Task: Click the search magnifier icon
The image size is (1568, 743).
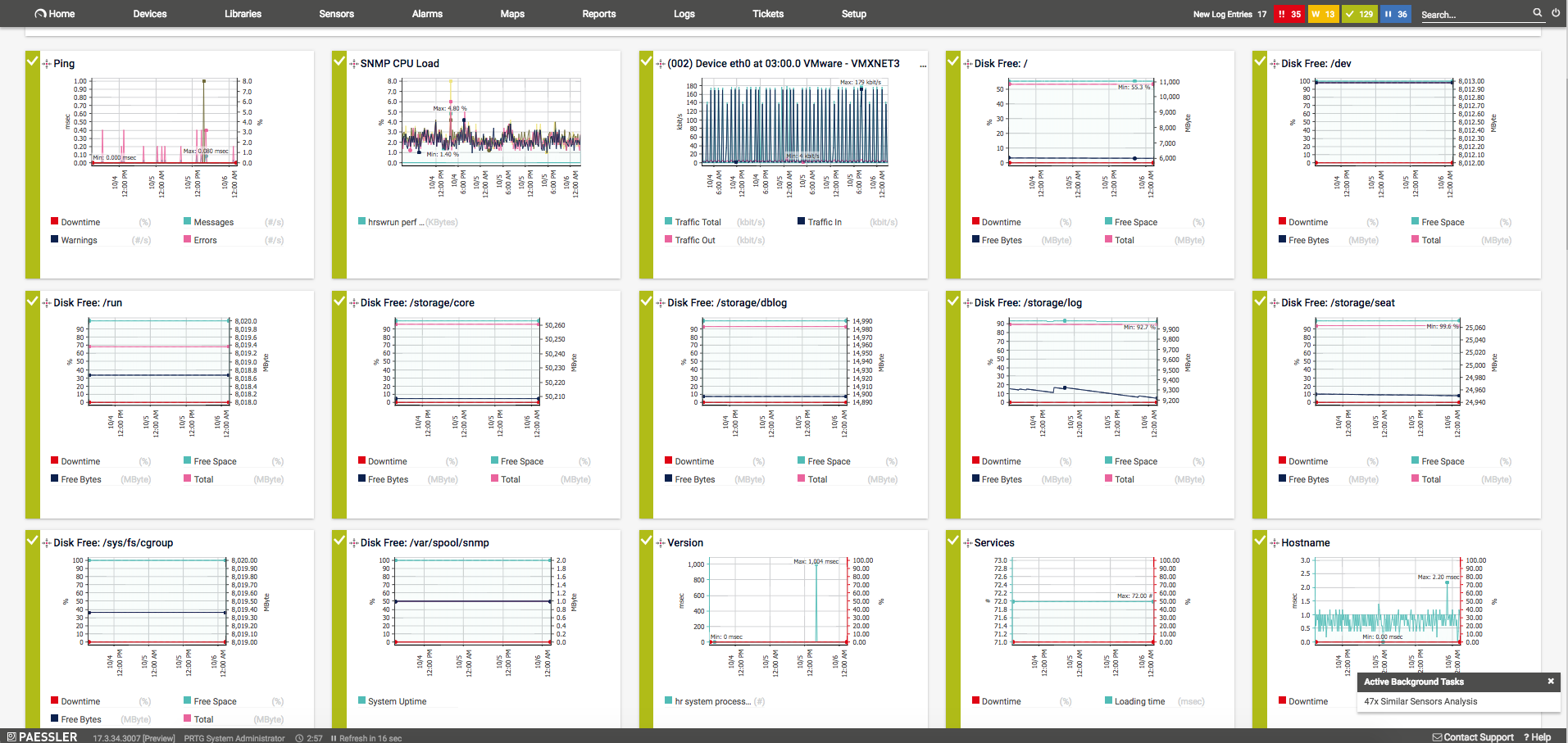Action: pos(1538,13)
